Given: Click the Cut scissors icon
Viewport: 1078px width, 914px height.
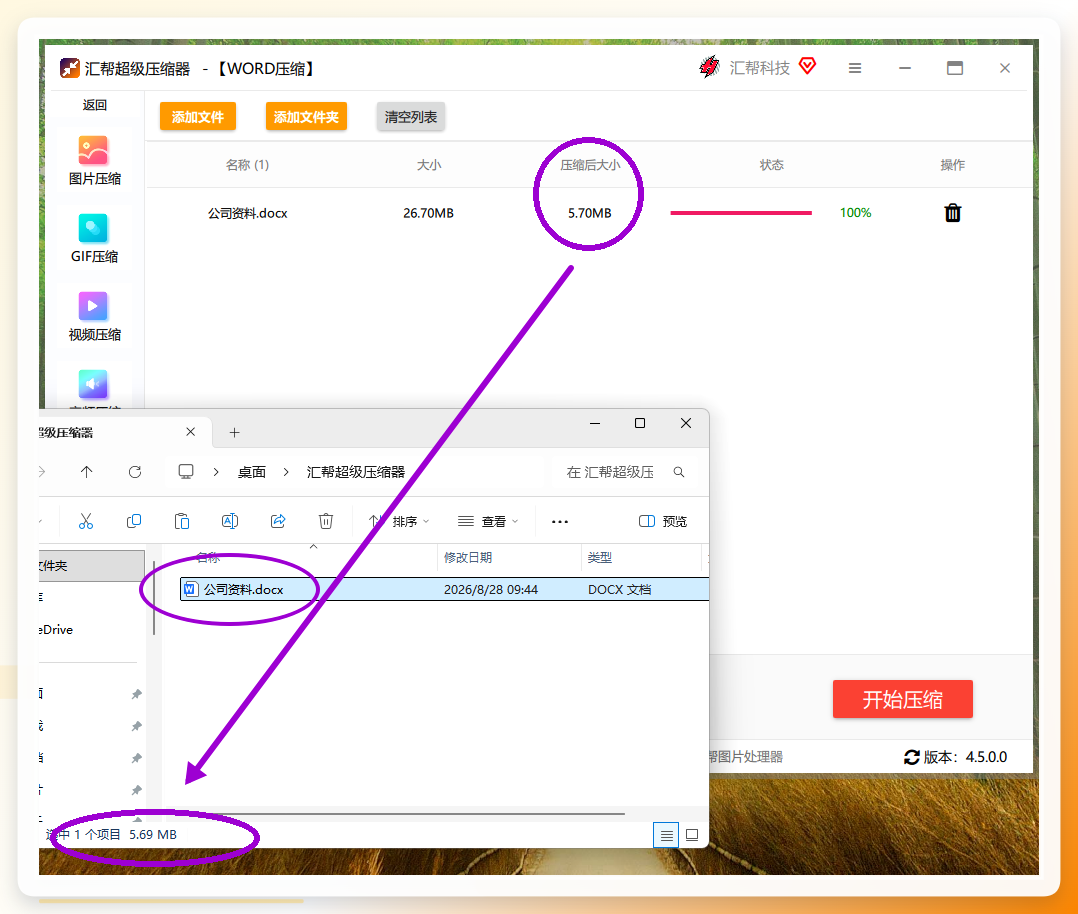Looking at the screenshot, I should [85, 521].
